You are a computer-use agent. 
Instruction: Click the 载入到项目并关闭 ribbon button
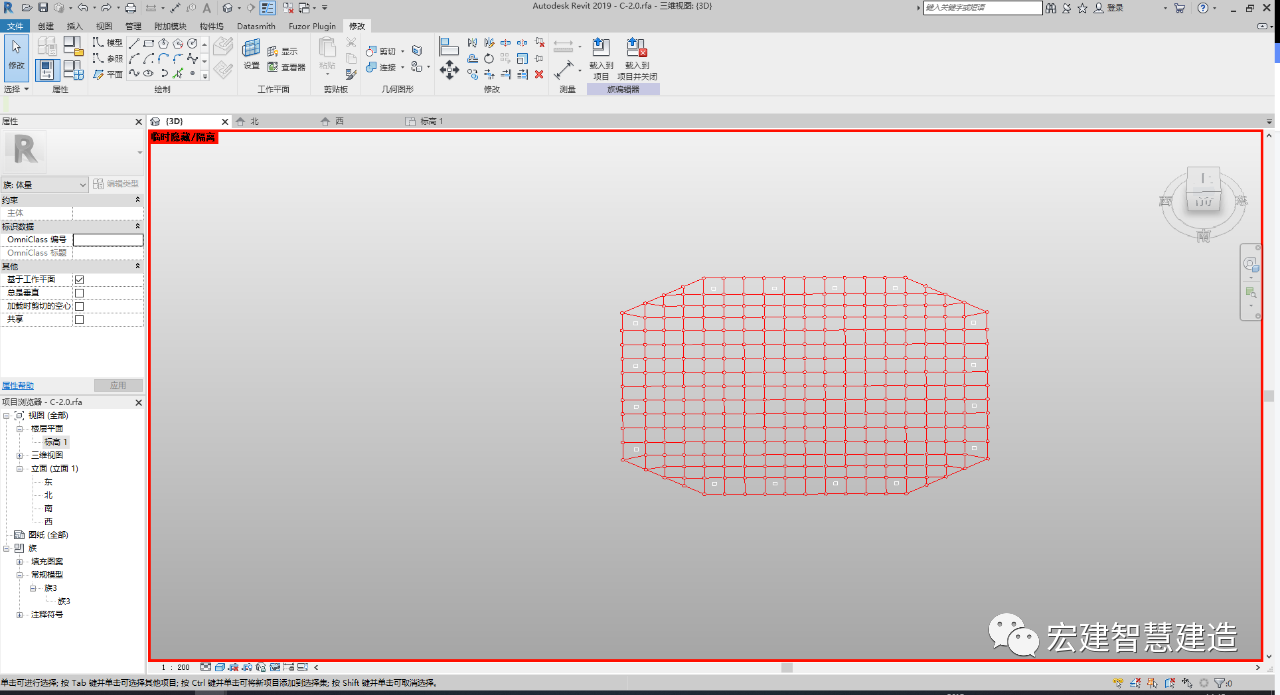(637, 59)
